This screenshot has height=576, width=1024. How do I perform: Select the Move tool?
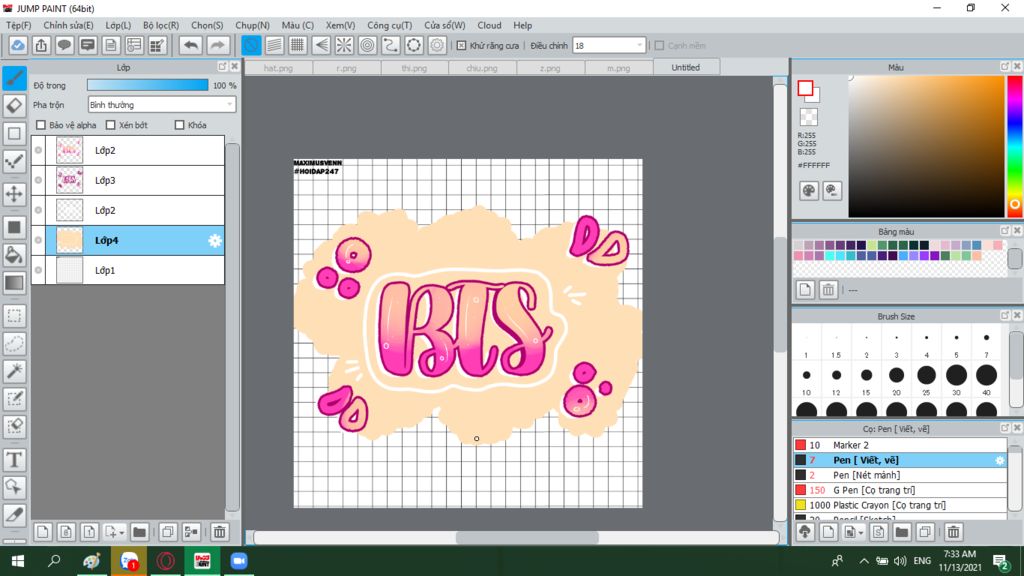14,193
